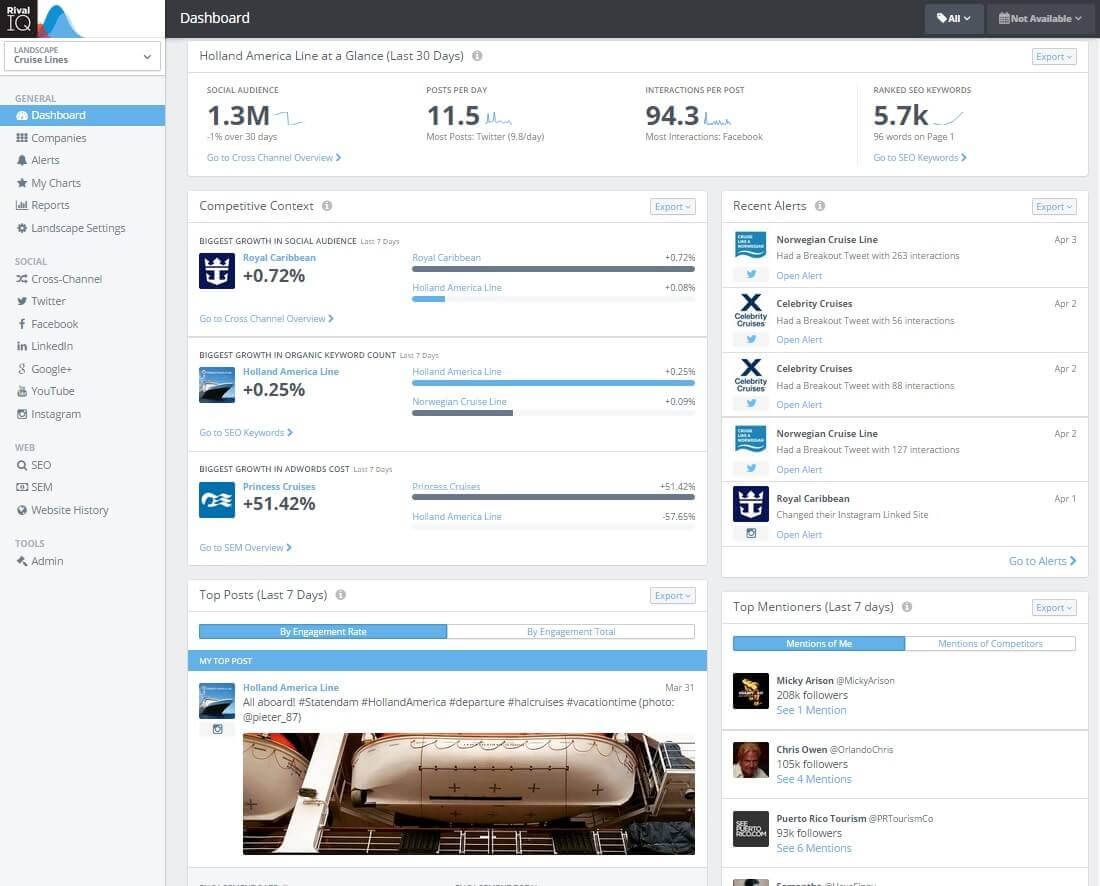Viewport: 1100px width, 886px height.
Task: Click the Dashboard gauge icon in sidebar
Action: [x=22, y=115]
